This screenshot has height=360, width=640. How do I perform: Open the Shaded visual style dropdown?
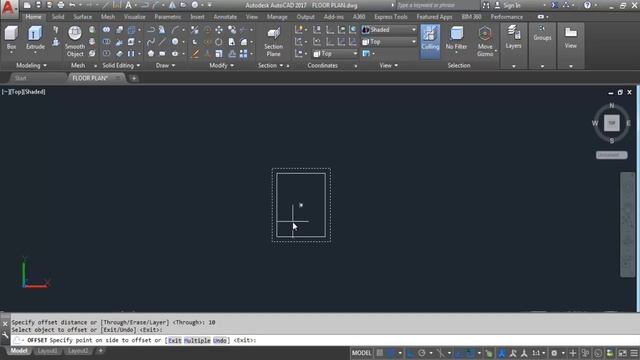389,30
